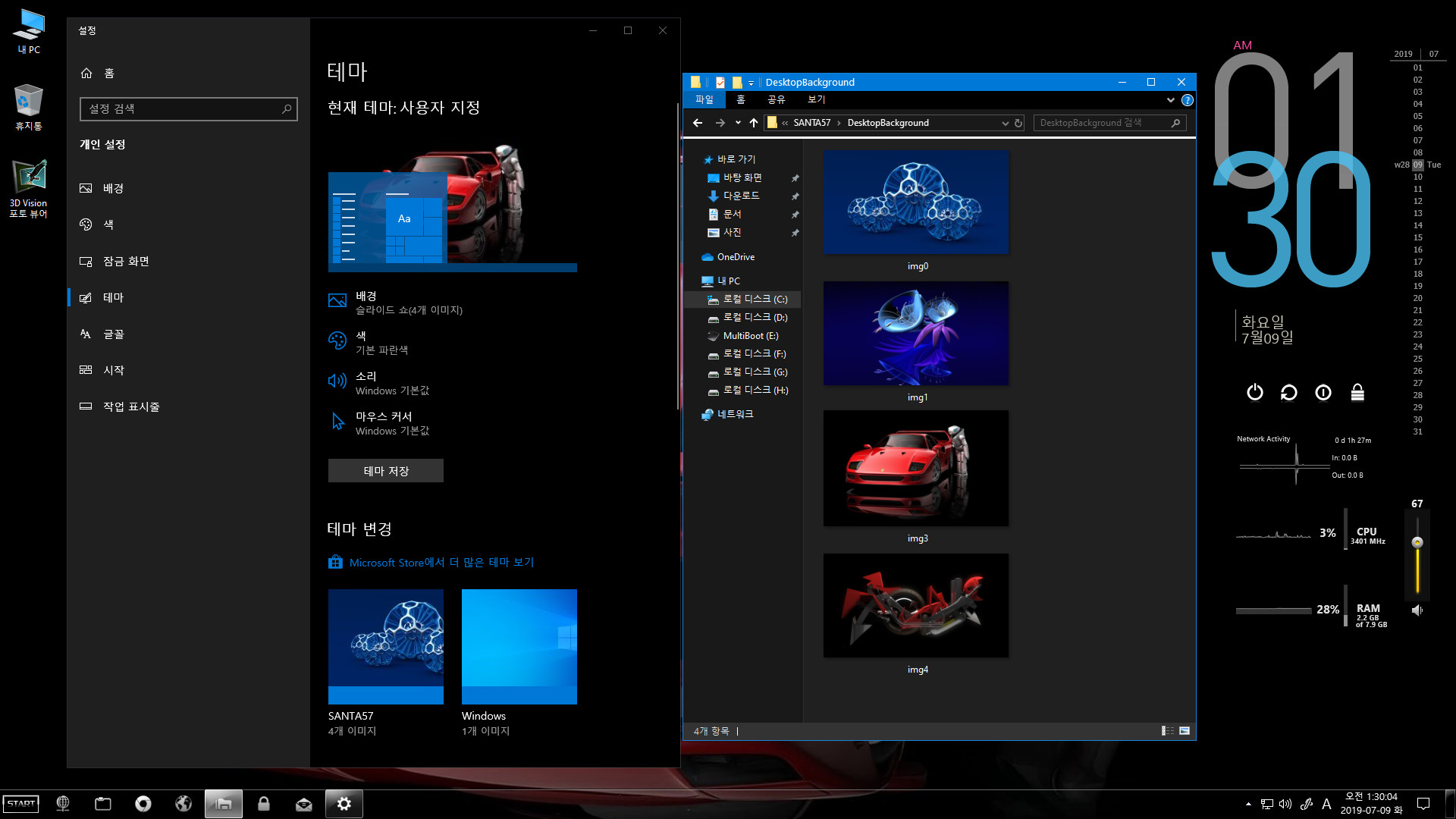1456x819 pixels.
Task: Click Quick Access properties icon in titlebar
Action: (x=720, y=82)
